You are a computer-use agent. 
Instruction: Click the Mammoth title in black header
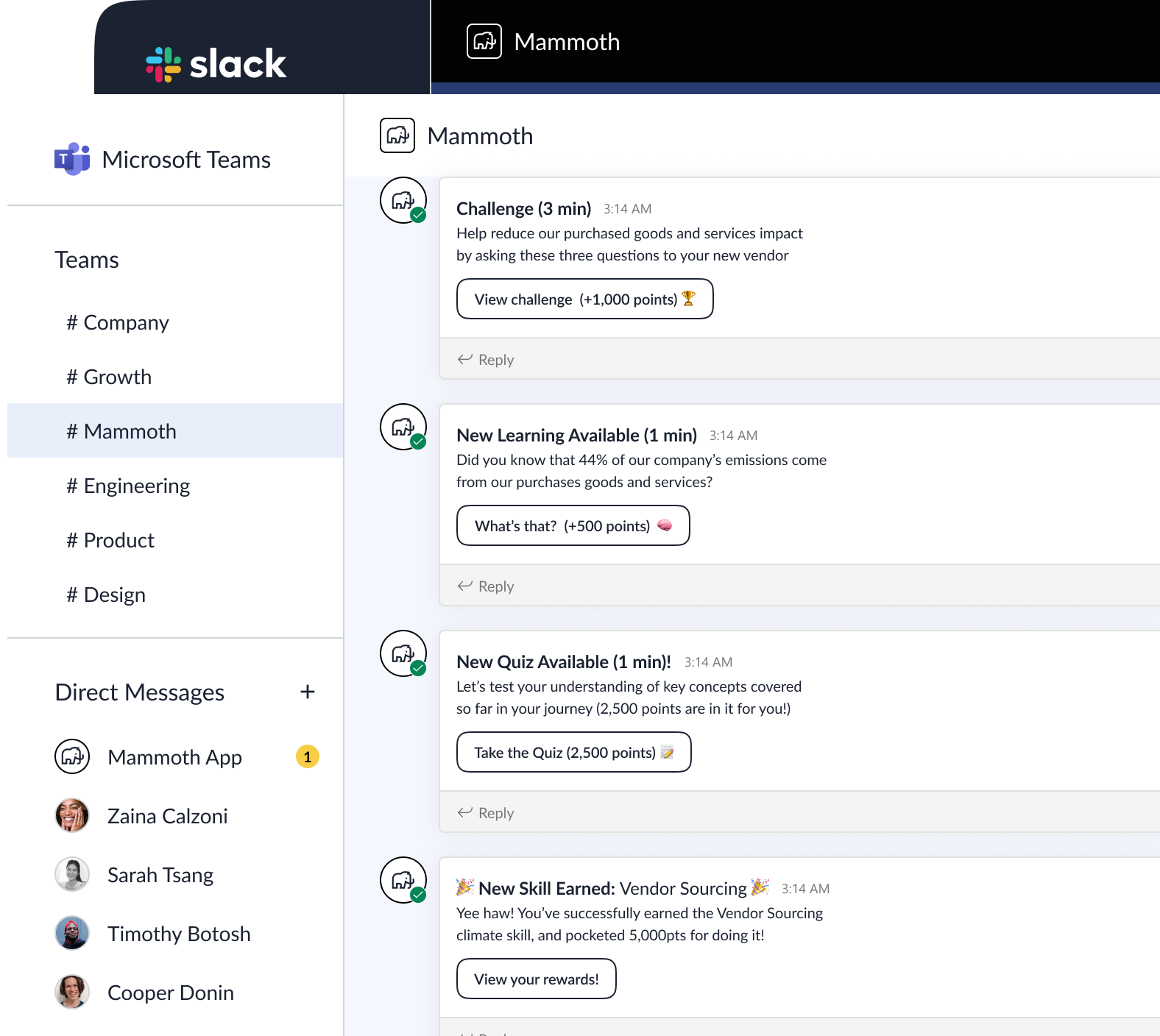pos(567,42)
